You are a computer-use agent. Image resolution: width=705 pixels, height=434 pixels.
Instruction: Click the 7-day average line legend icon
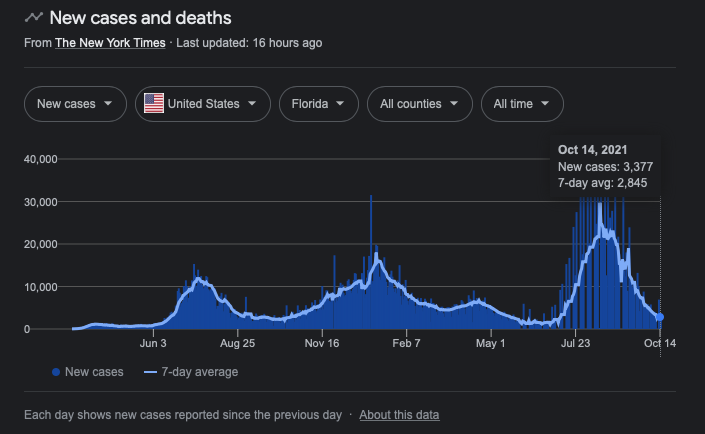point(151,372)
